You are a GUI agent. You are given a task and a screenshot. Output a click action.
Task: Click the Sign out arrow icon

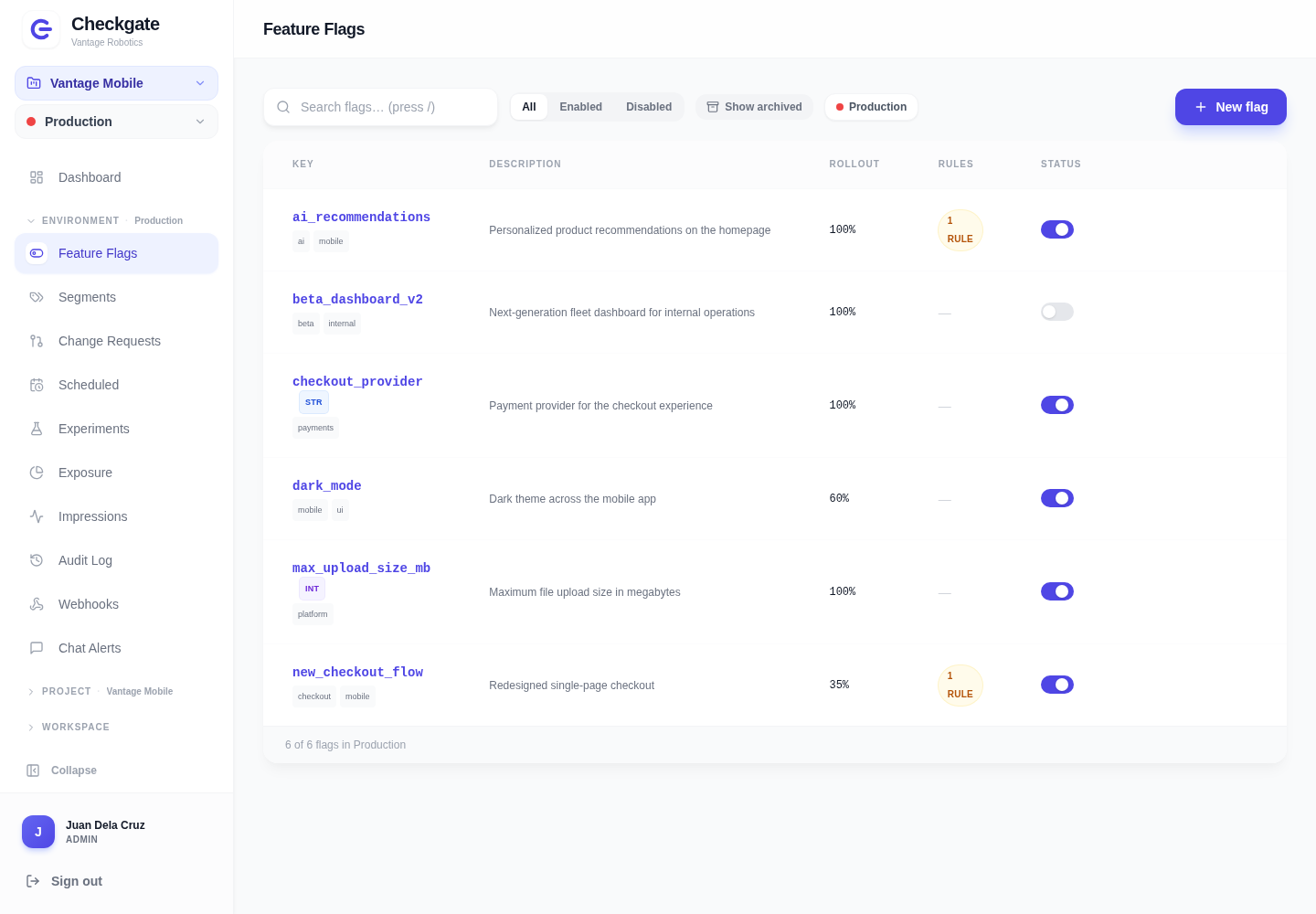pyautogui.click(x=33, y=881)
